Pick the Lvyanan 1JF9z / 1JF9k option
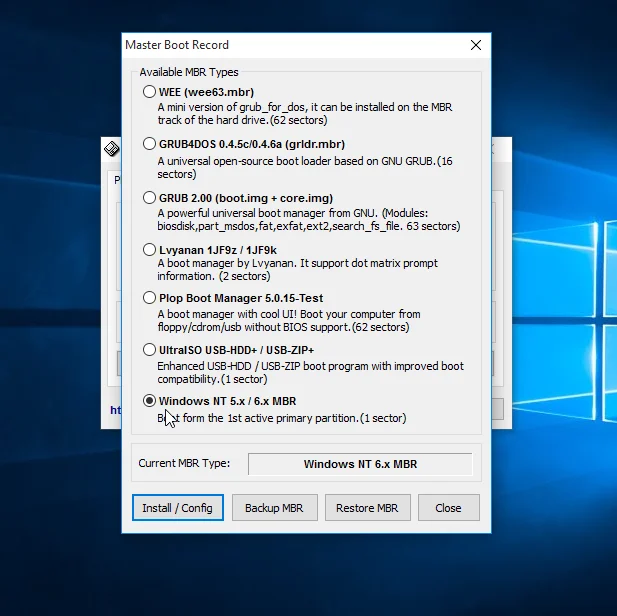 pyautogui.click(x=149, y=250)
